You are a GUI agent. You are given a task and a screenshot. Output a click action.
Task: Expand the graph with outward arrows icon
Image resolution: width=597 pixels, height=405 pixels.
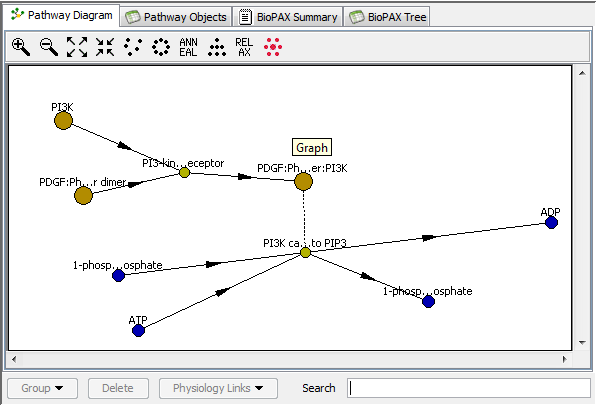coord(77,47)
